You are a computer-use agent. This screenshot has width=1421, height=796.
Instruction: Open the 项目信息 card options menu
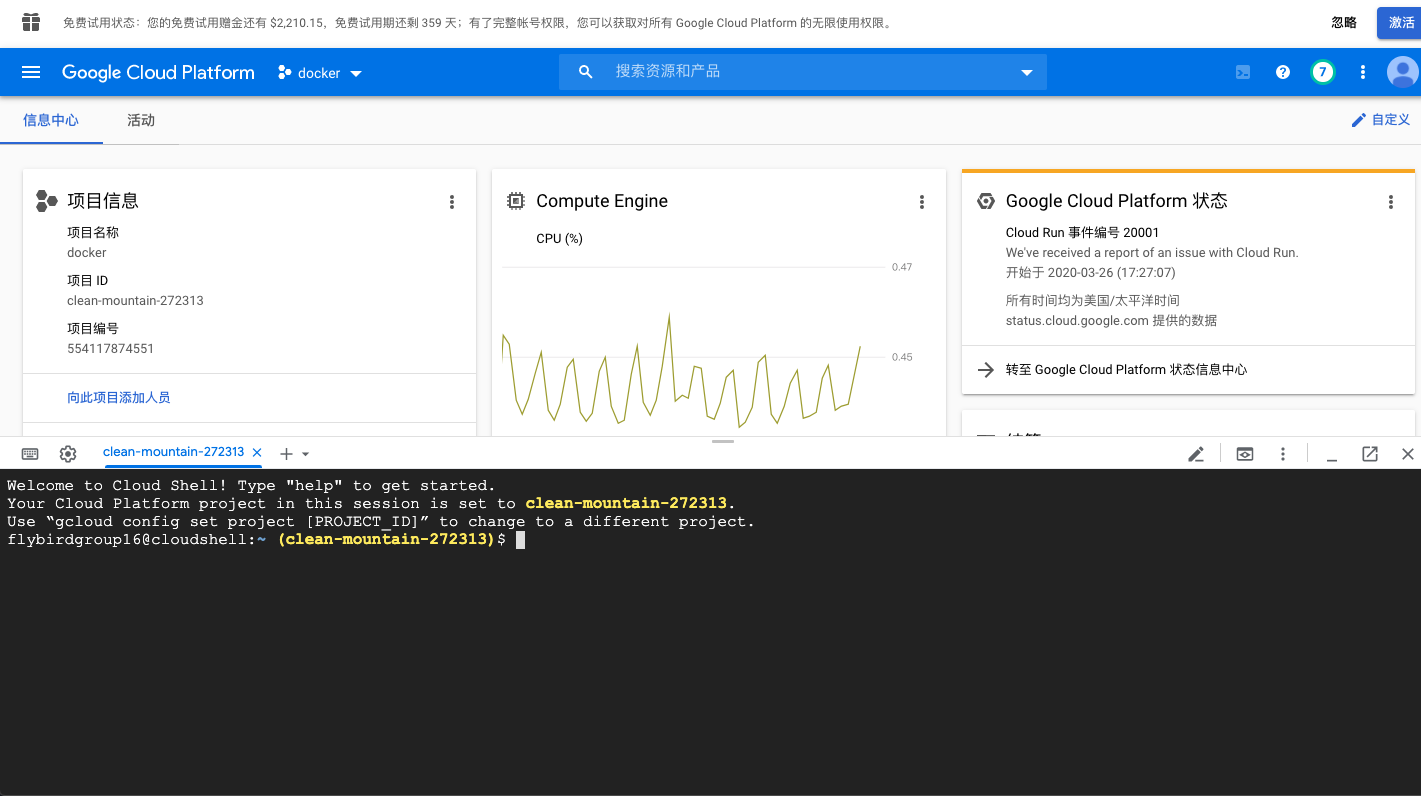tap(452, 202)
